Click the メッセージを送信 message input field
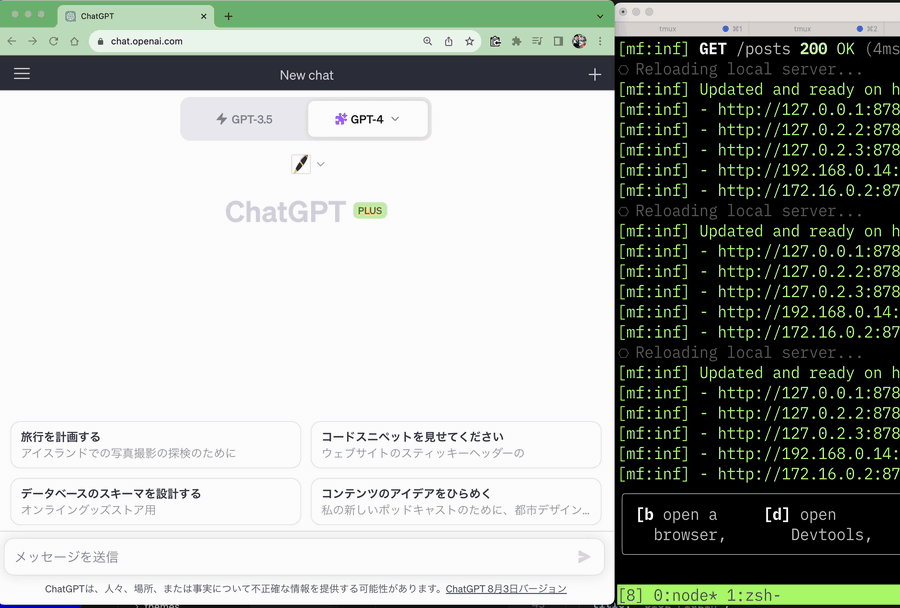Viewport: 900px width, 608px height. coord(290,557)
